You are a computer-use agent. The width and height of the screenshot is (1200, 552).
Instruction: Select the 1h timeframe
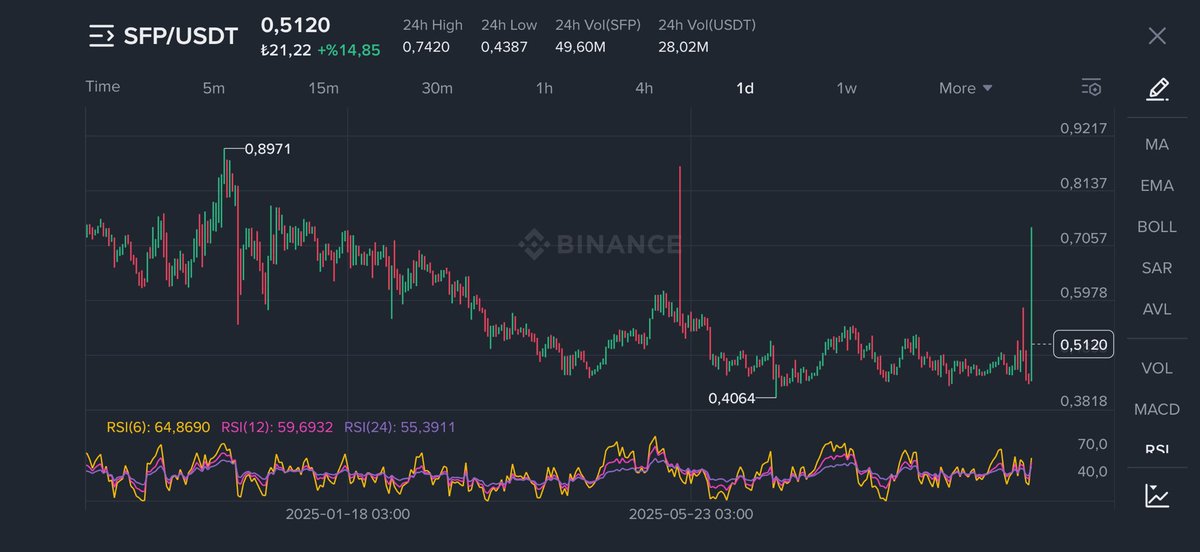[544, 88]
